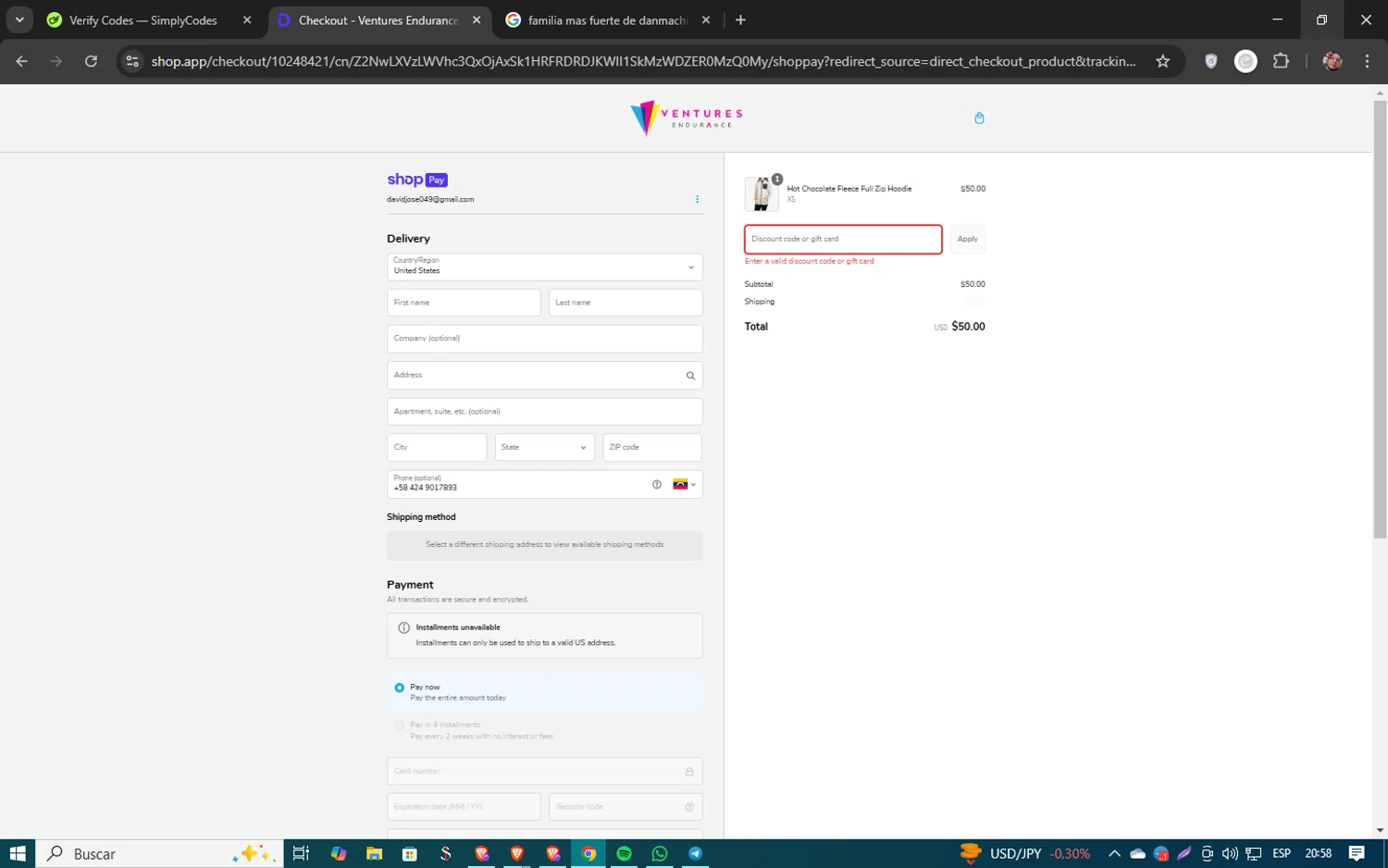Focus the Address input field
Screen dimensions: 1388x868
click(x=544, y=375)
